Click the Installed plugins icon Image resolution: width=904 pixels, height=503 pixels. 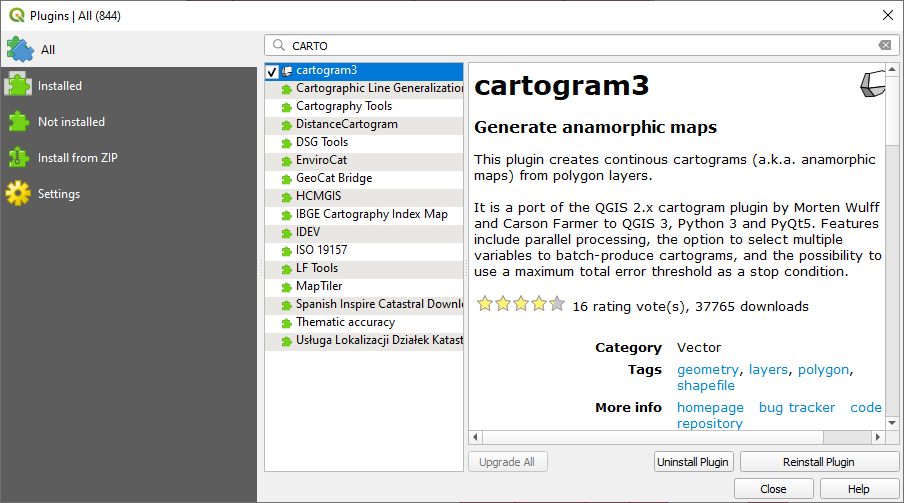pyautogui.click(x=18, y=85)
